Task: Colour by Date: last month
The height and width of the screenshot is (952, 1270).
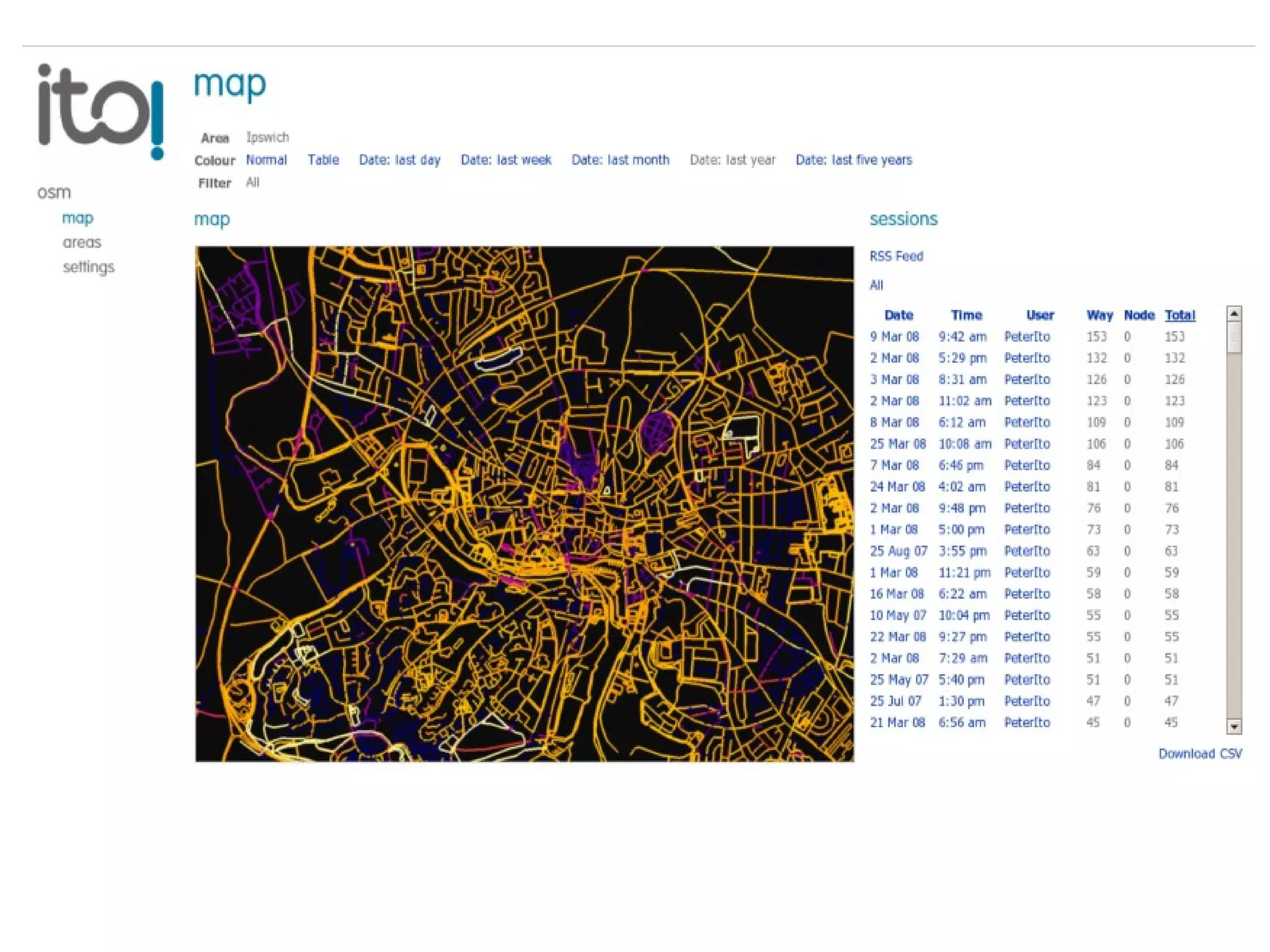Action: click(x=620, y=160)
